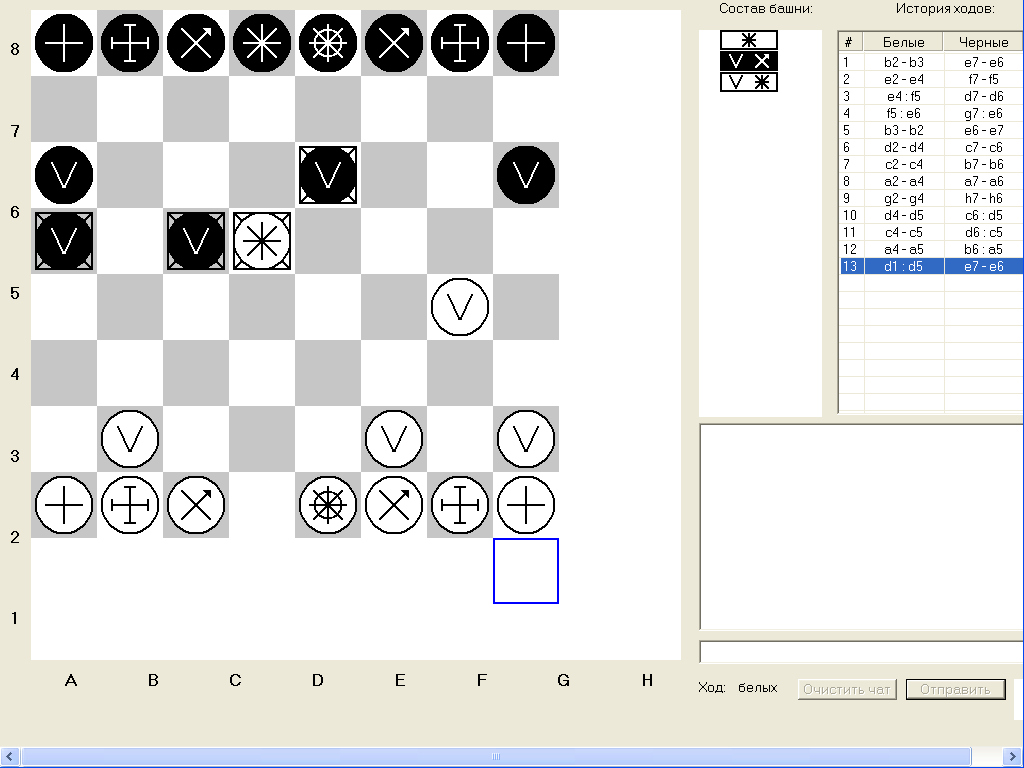Select highlighted move 13 black e7 - e6
Screen dimensions: 1024x768
point(984,266)
